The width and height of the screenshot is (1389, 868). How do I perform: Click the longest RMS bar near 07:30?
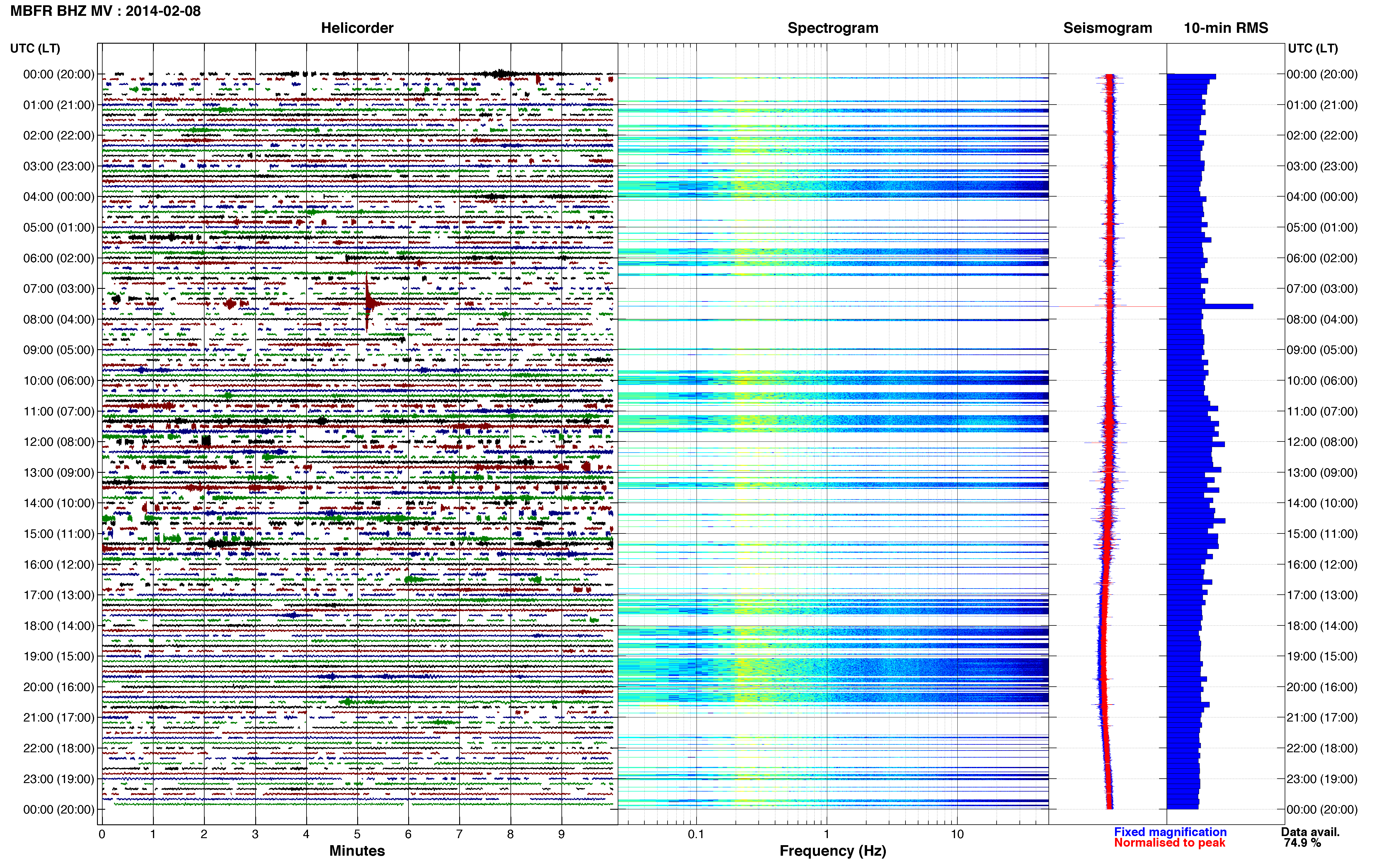[1210, 306]
